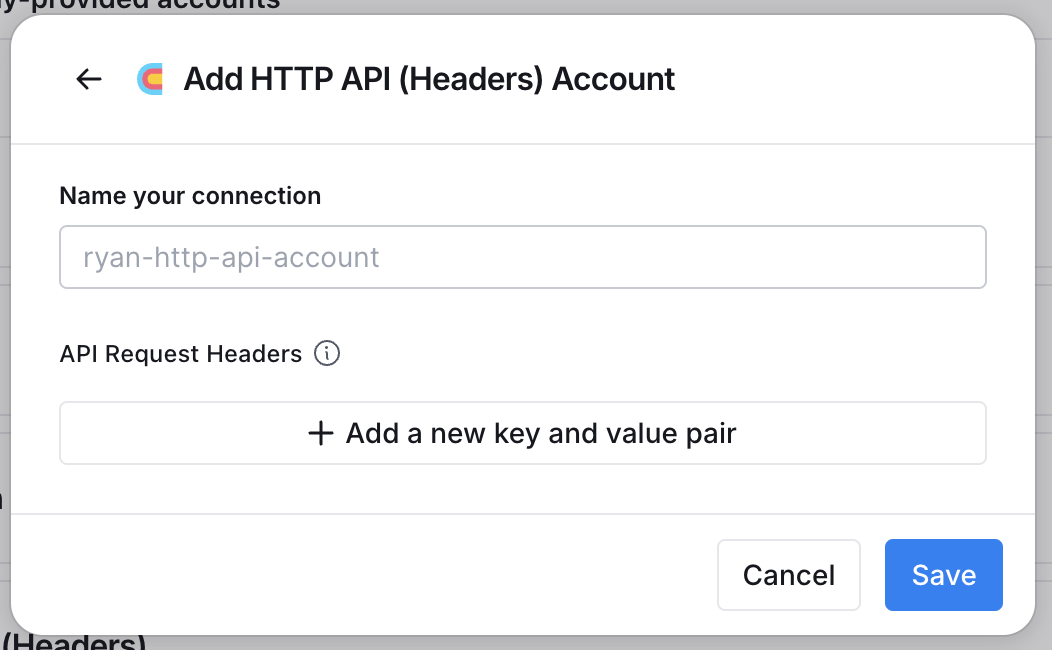Focus the connection name input field

(x=523, y=257)
